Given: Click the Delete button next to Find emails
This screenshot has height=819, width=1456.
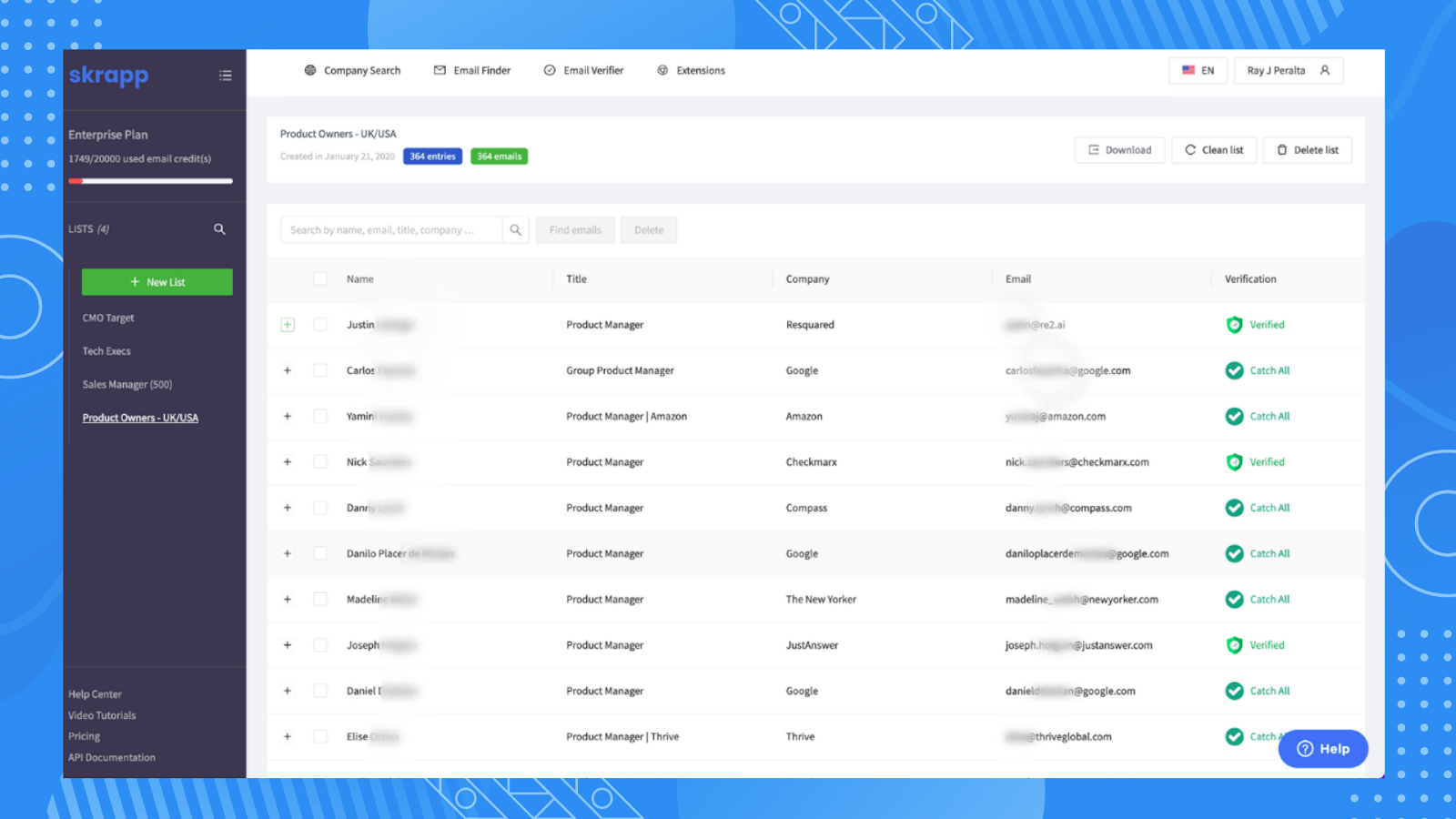Looking at the screenshot, I should point(649,230).
